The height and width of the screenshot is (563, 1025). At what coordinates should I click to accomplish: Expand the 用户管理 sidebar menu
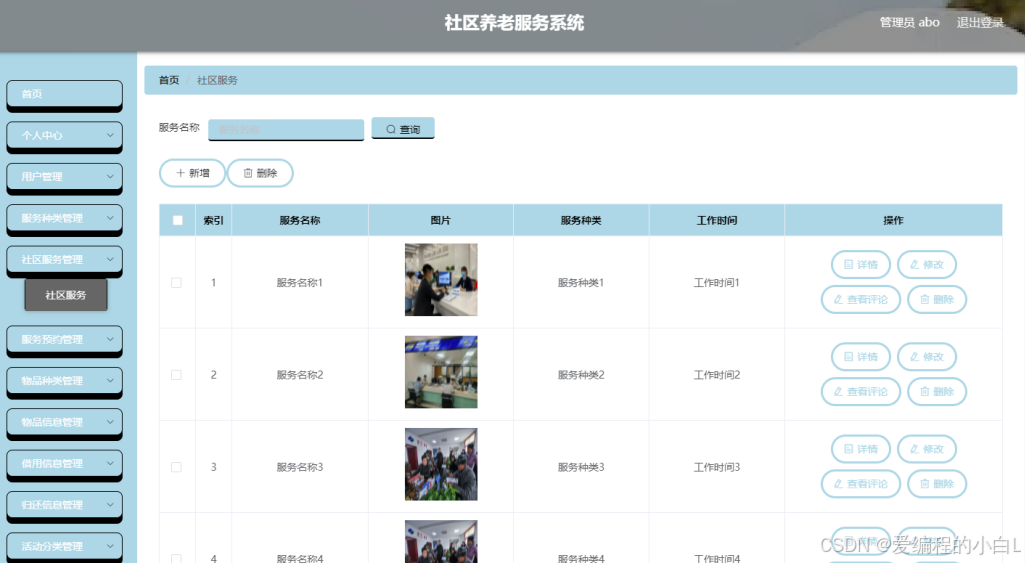point(65,177)
